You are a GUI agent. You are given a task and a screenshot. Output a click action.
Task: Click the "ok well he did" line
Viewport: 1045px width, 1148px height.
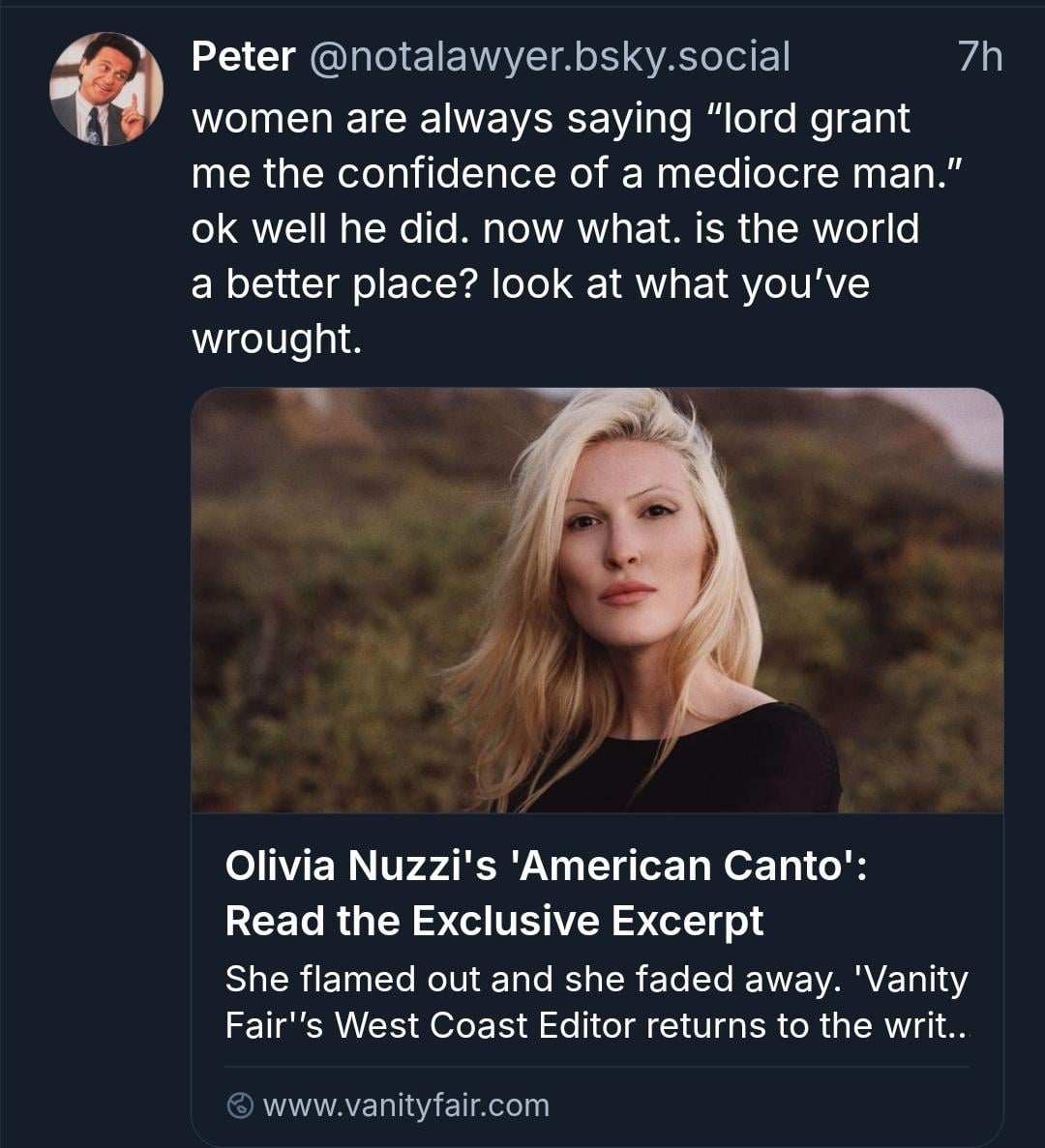(554, 228)
